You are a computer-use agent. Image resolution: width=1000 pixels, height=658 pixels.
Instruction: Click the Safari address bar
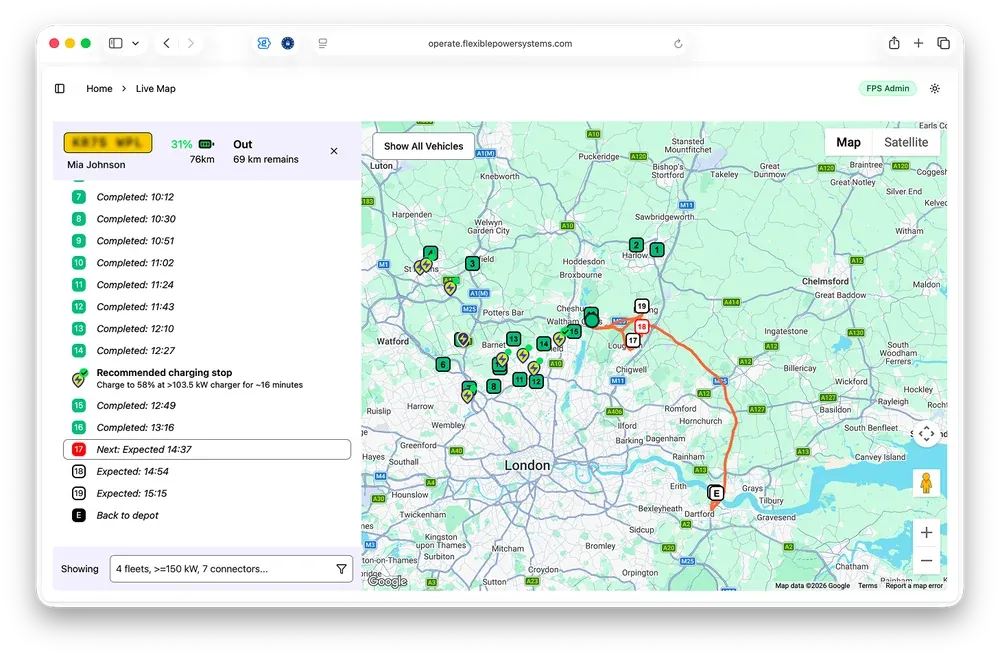click(500, 43)
